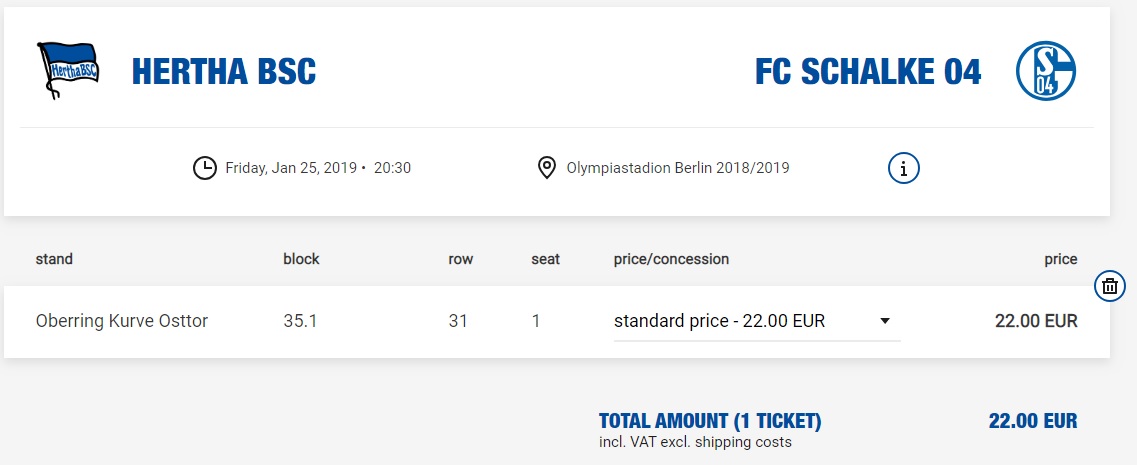Click block value 35.1
This screenshot has width=1137, height=465.
300,321
